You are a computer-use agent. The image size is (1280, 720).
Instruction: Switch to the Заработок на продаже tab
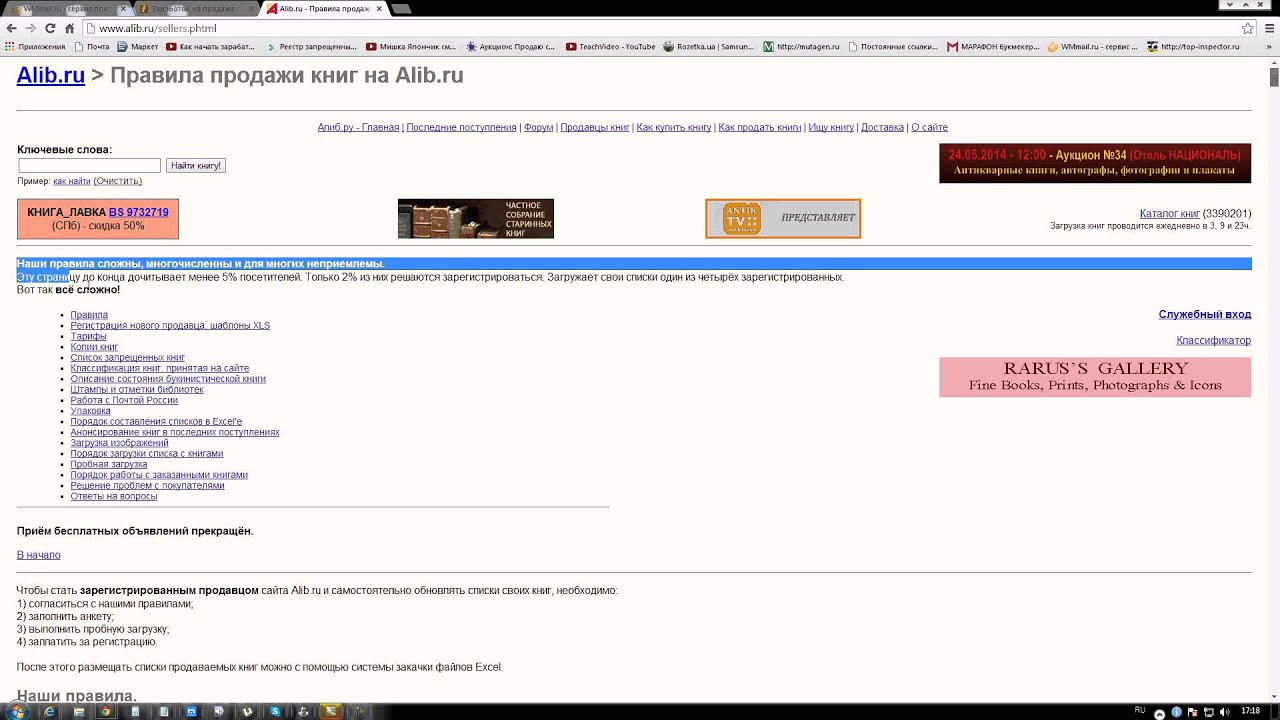tap(193, 8)
